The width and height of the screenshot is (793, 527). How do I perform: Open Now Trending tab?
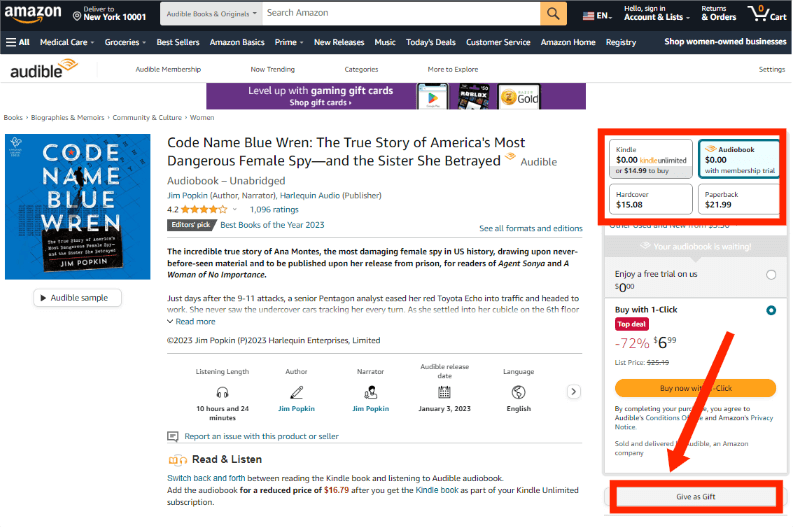tap(273, 69)
